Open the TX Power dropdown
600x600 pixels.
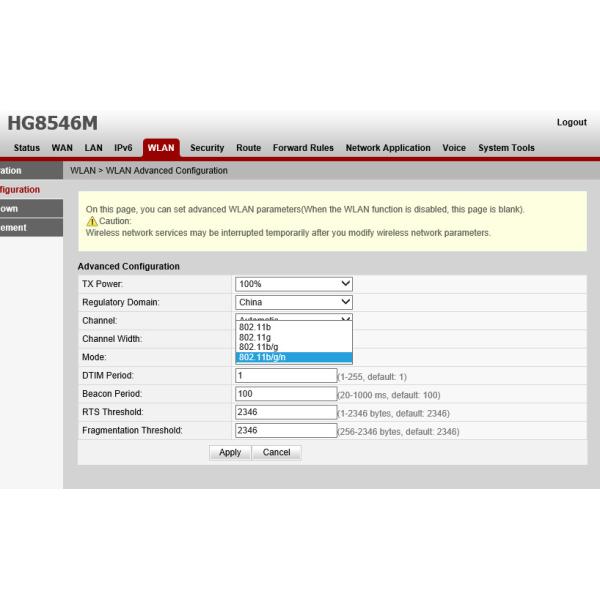click(294, 284)
